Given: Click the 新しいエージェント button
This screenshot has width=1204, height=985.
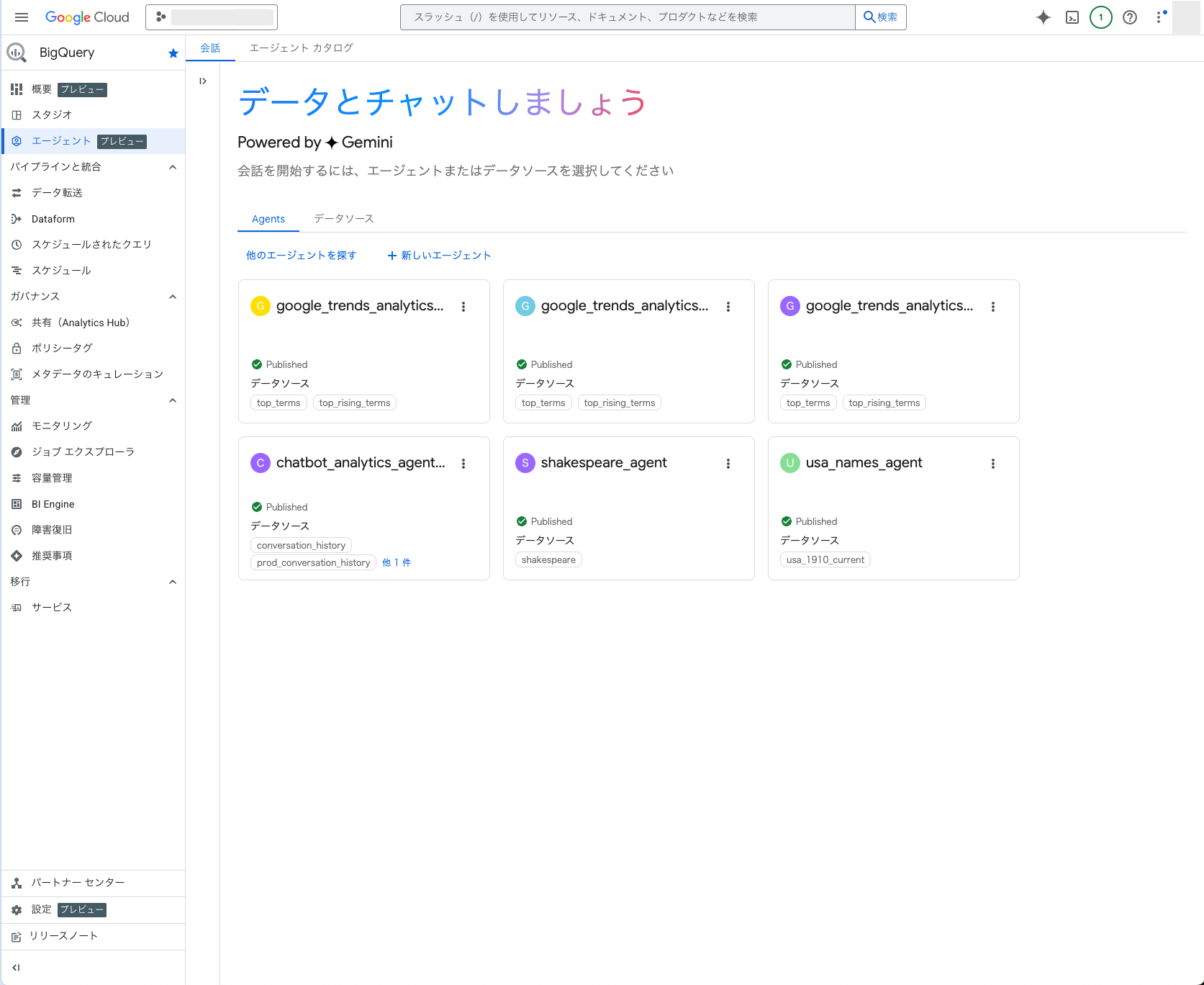Looking at the screenshot, I should (439, 256).
